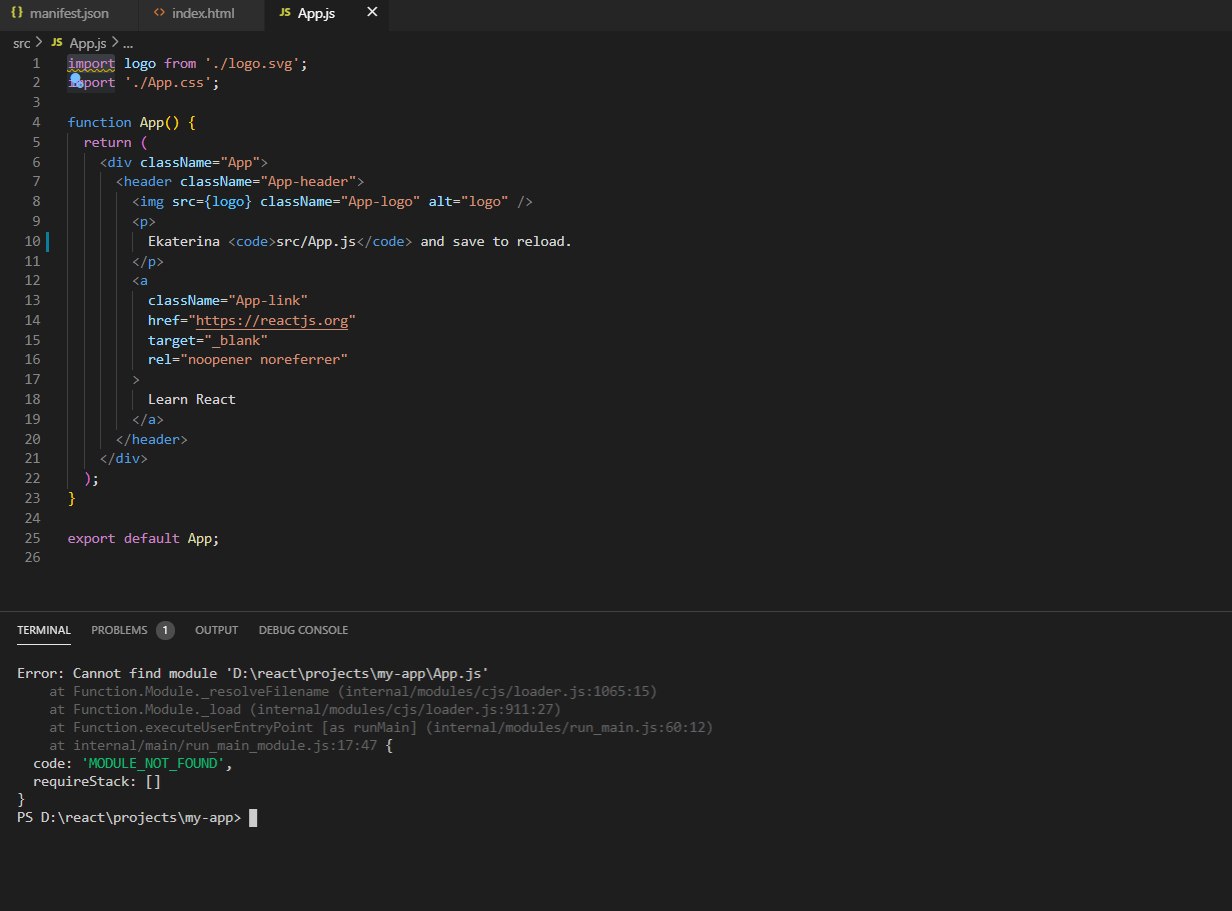This screenshot has height=911, width=1232.
Task: Open the PROBLEMS panel tab
Action: coord(119,630)
